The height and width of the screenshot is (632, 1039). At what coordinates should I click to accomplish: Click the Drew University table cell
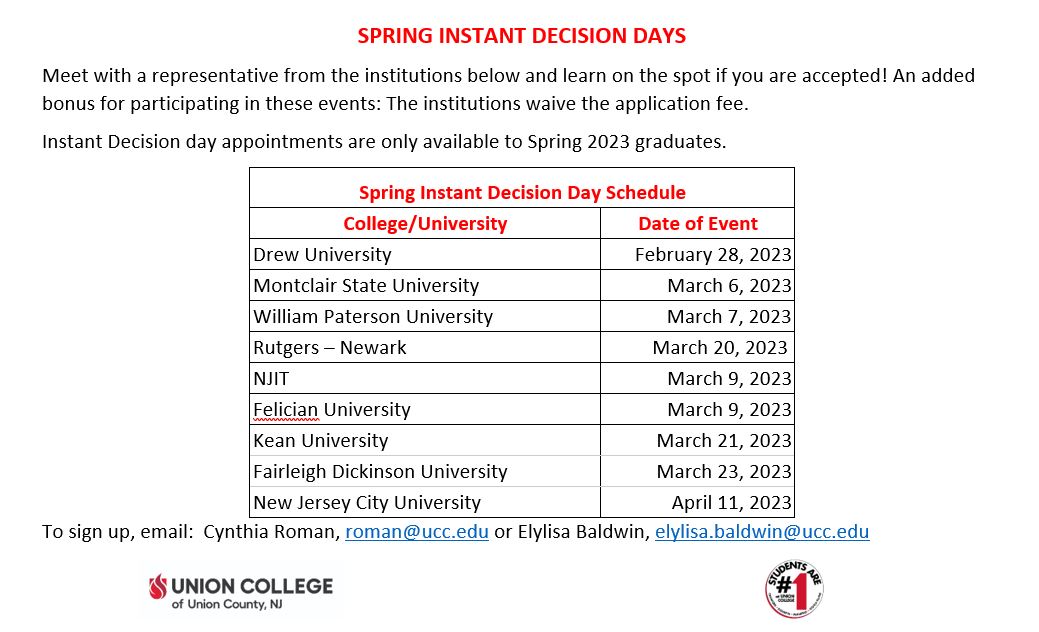pyautogui.click(x=425, y=254)
